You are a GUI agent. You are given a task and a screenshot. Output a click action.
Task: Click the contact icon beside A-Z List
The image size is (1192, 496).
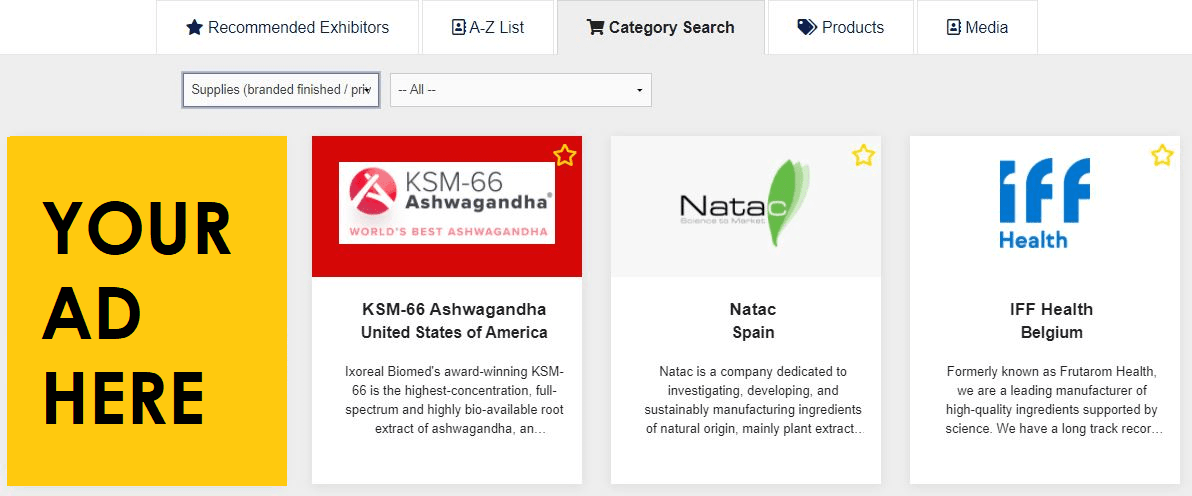(458, 27)
